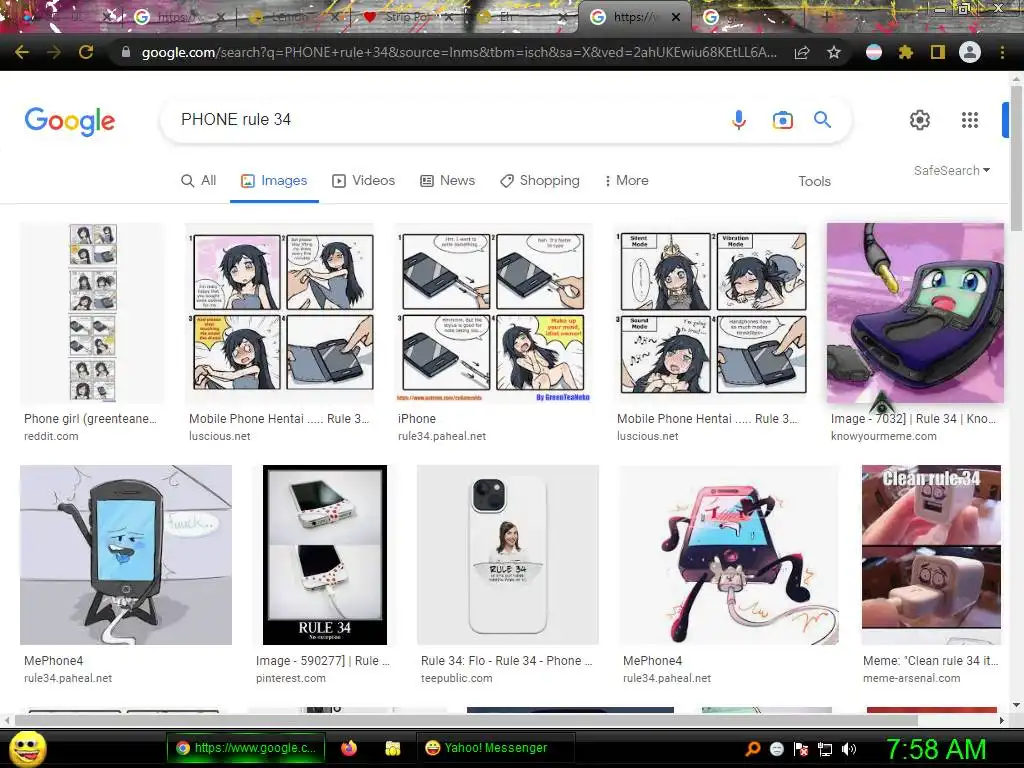Toggle the browser side panel icon
Viewport: 1024px width, 768px height.
(x=938, y=52)
